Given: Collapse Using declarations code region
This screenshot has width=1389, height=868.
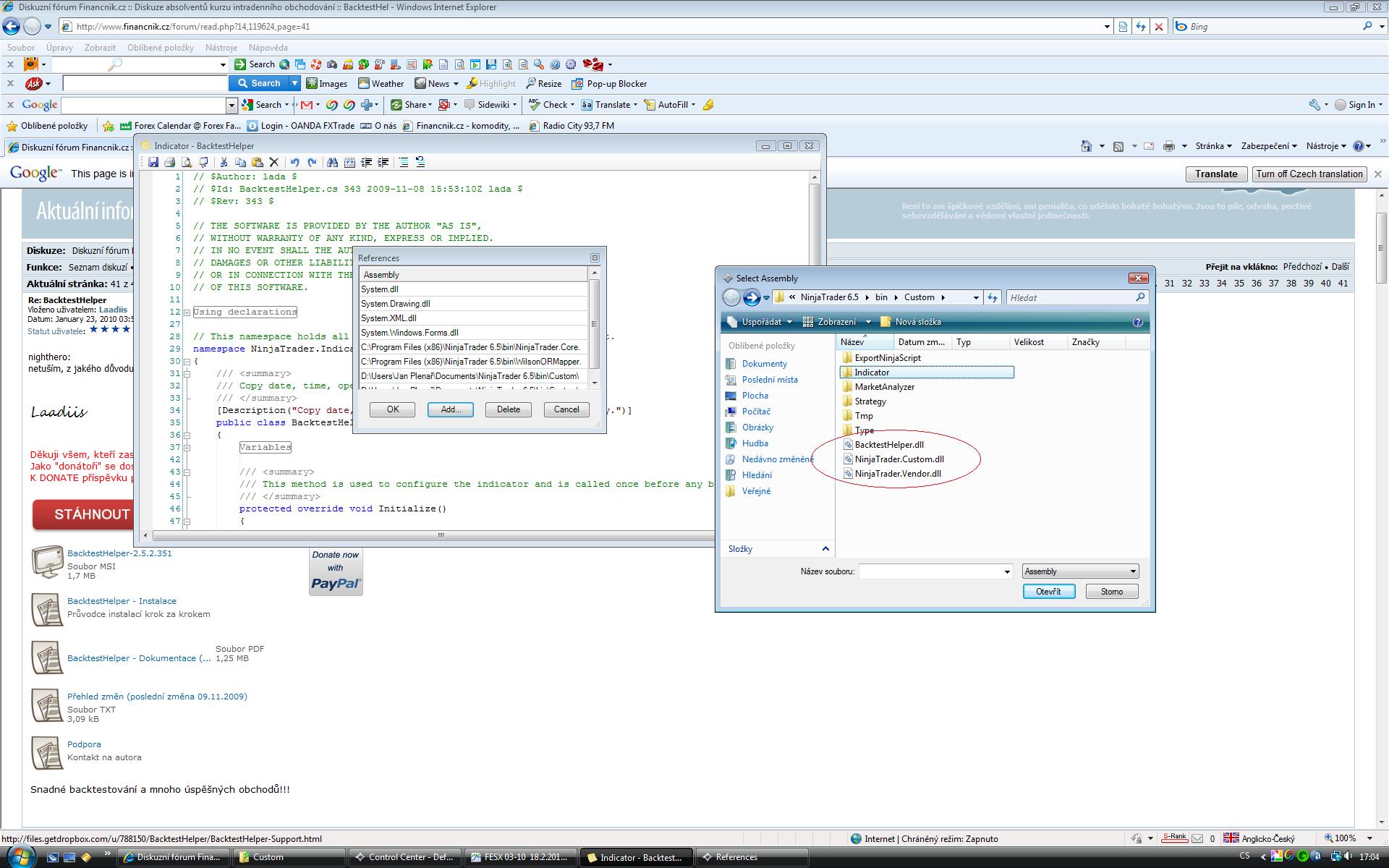Looking at the screenshot, I should click(x=187, y=312).
